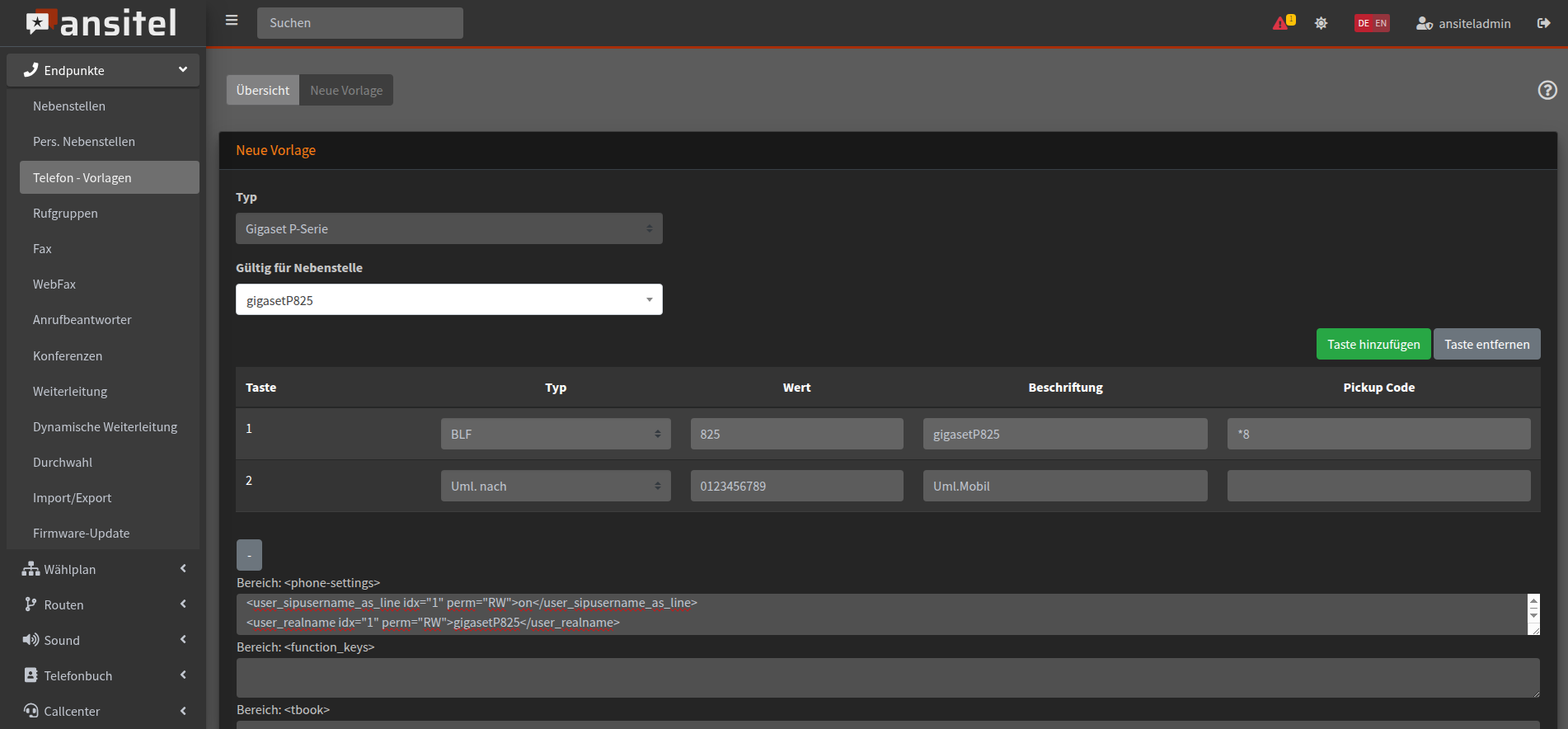Viewport: 1568px width, 729px height.
Task: Expand the Wählplan sidebar menu
Action: pyautogui.click(x=103, y=569)
